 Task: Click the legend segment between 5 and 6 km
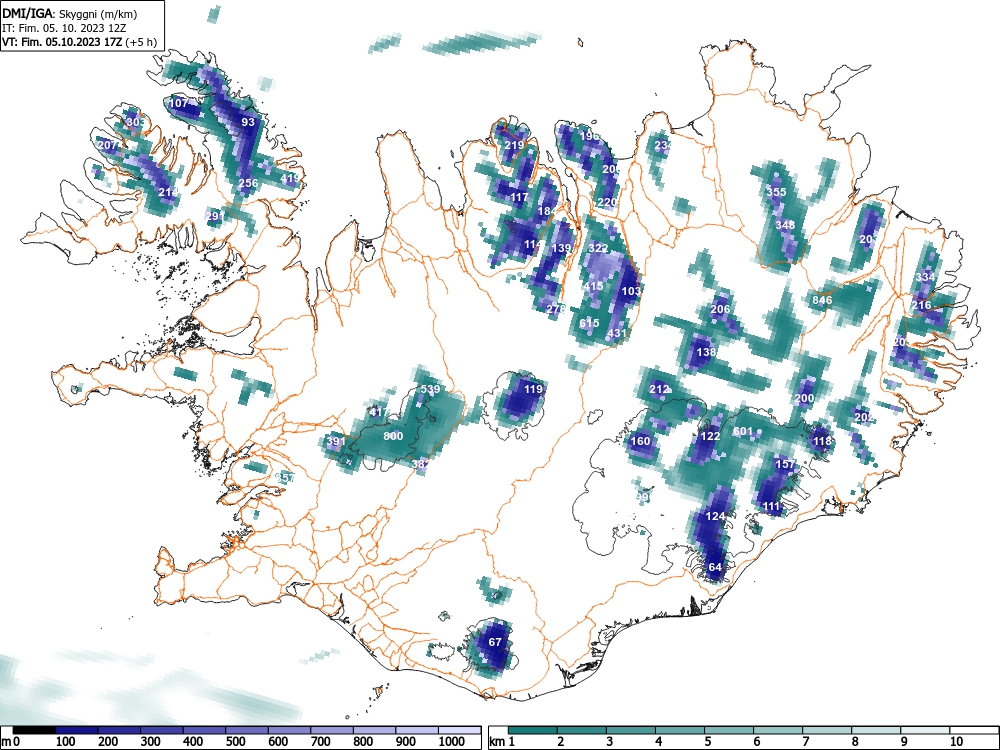tap(729, 730)
